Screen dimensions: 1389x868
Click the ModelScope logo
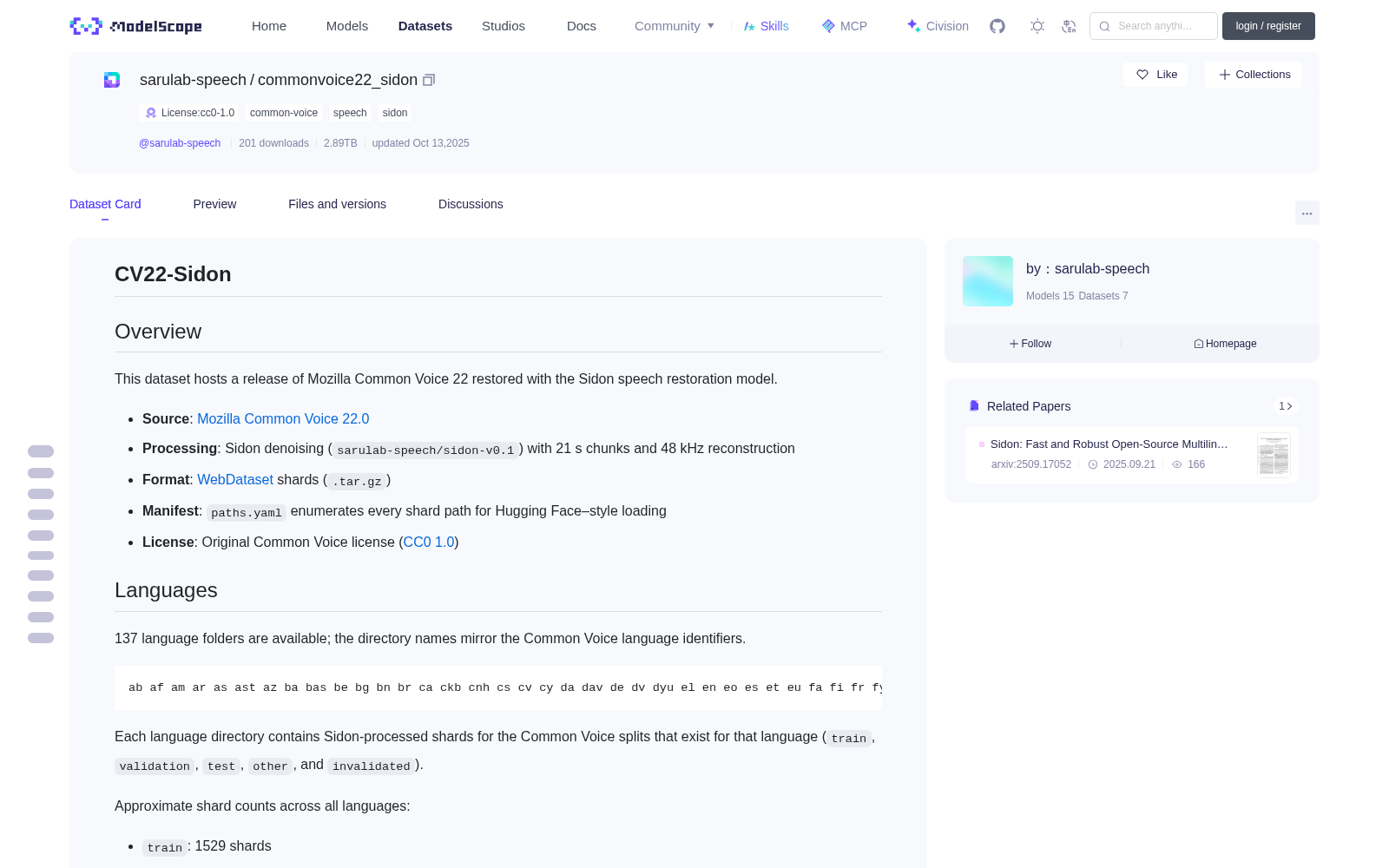tap(136, 26)
